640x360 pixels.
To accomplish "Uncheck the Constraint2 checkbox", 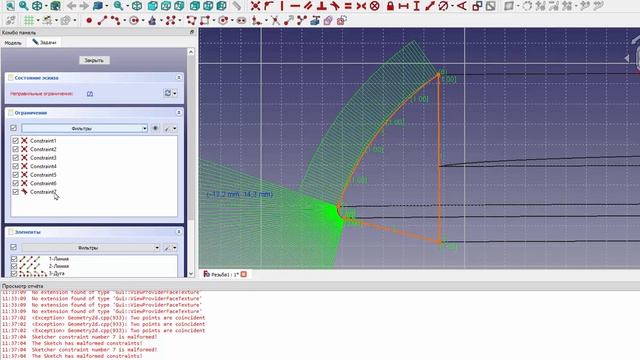I will coord(16,149).
